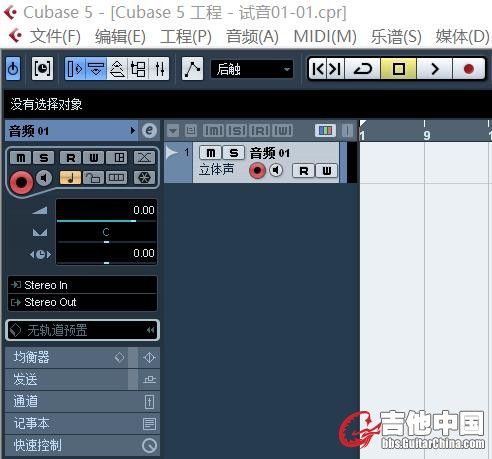Open the 工程(P) menu
492x459 pixels.
[186, 36]
